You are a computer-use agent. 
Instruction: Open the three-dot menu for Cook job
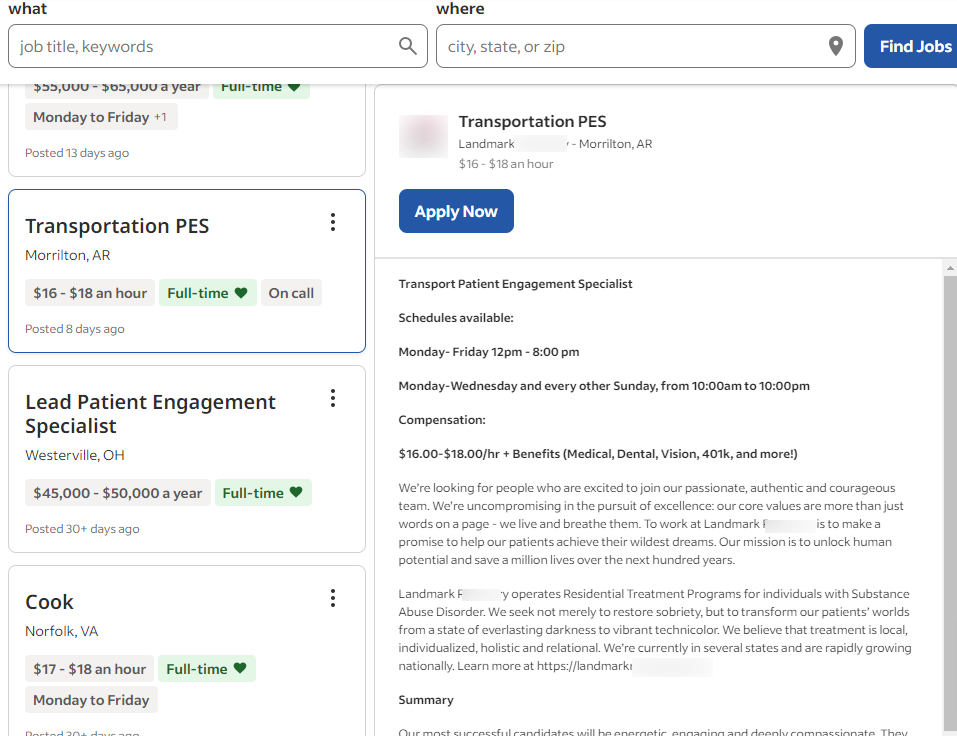333,599
